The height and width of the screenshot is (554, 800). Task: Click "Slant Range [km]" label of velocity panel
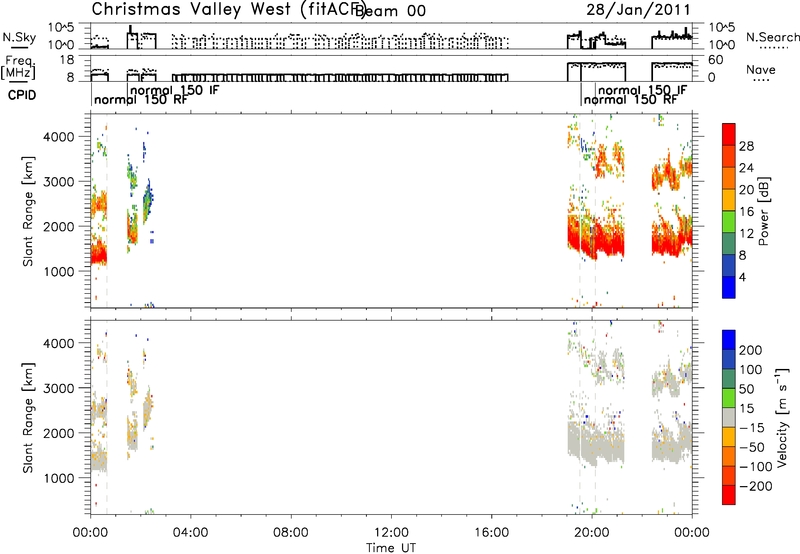click(x=28, y=418)
